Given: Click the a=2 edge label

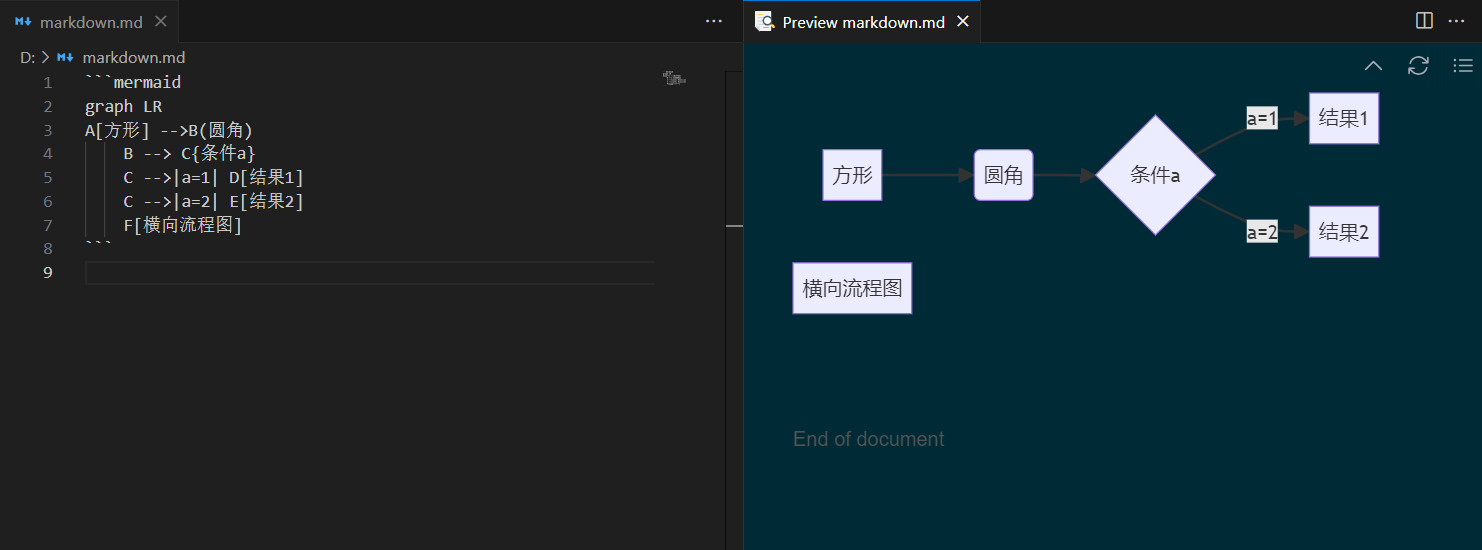Looking at the screenshot, I should 1262,232.
